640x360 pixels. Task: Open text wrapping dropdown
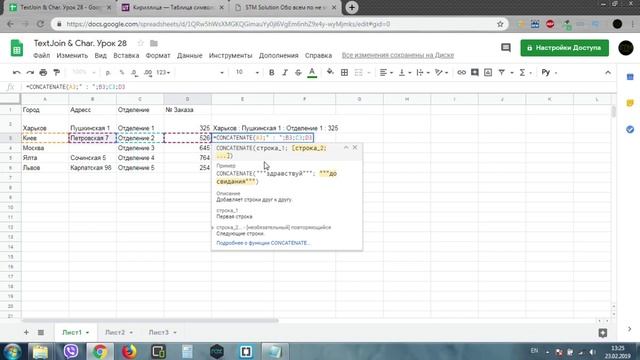(422, 73)
